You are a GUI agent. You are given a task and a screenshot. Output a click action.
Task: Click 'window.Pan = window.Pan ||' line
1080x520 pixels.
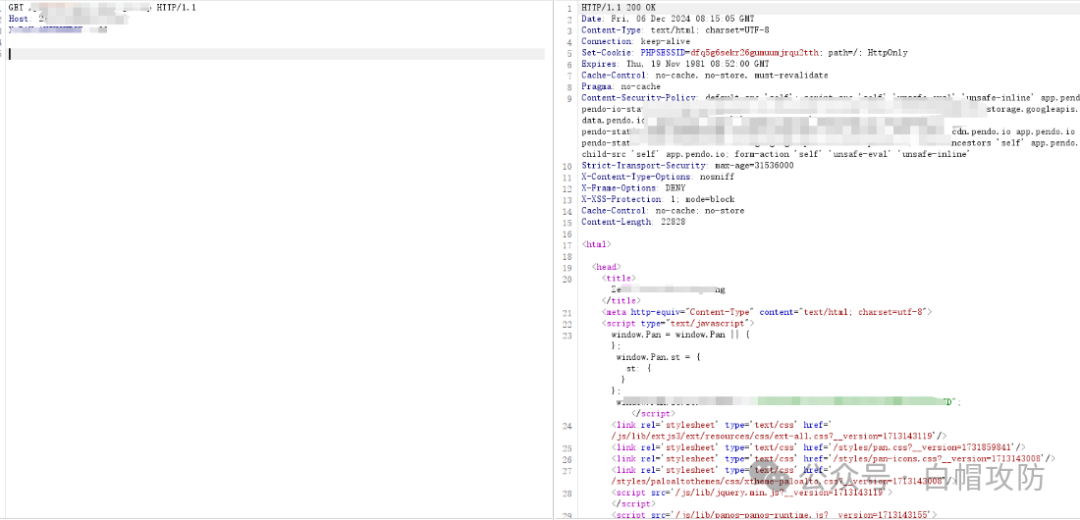[680, 335]
